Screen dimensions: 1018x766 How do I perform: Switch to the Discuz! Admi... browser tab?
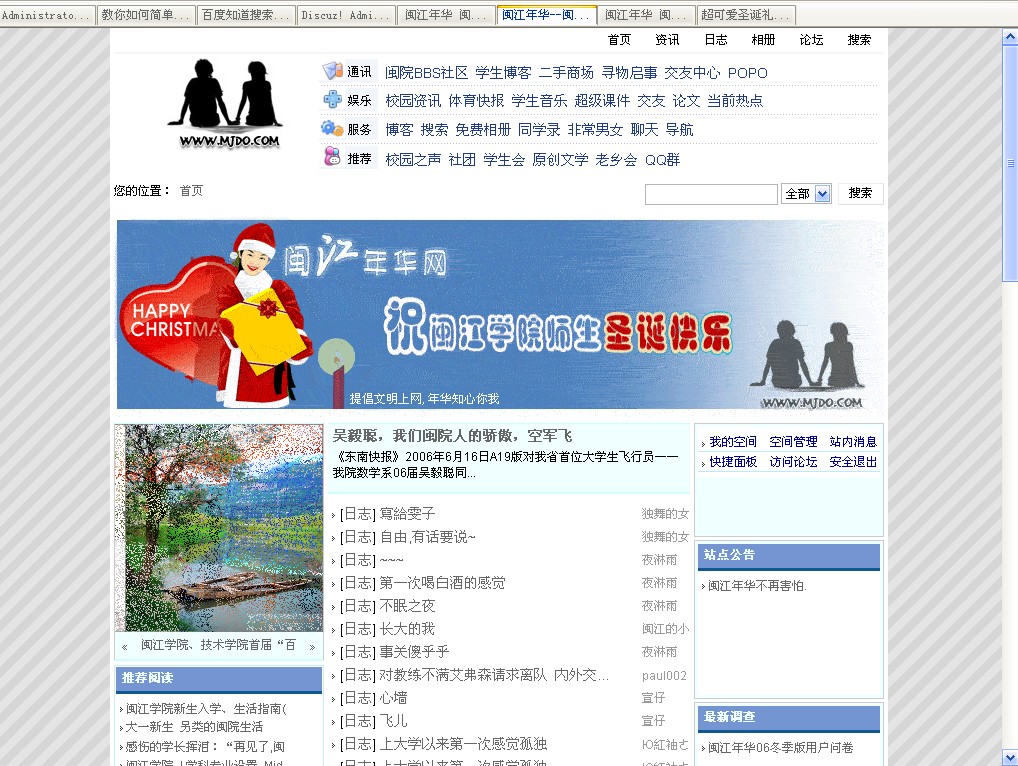[x=346, y=15]
